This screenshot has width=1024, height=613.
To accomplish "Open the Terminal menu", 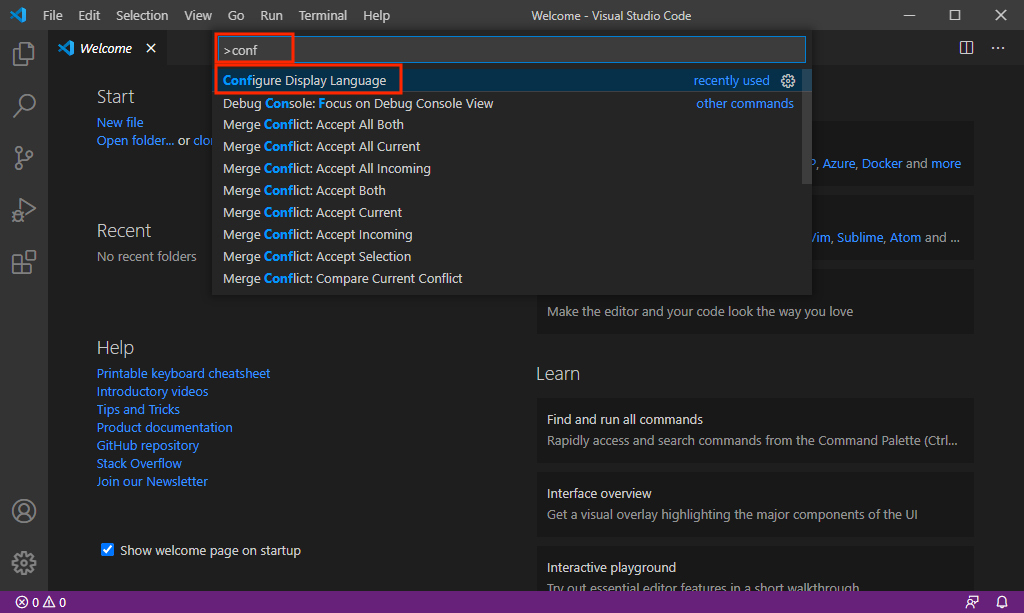I will (x=323, y=15).
